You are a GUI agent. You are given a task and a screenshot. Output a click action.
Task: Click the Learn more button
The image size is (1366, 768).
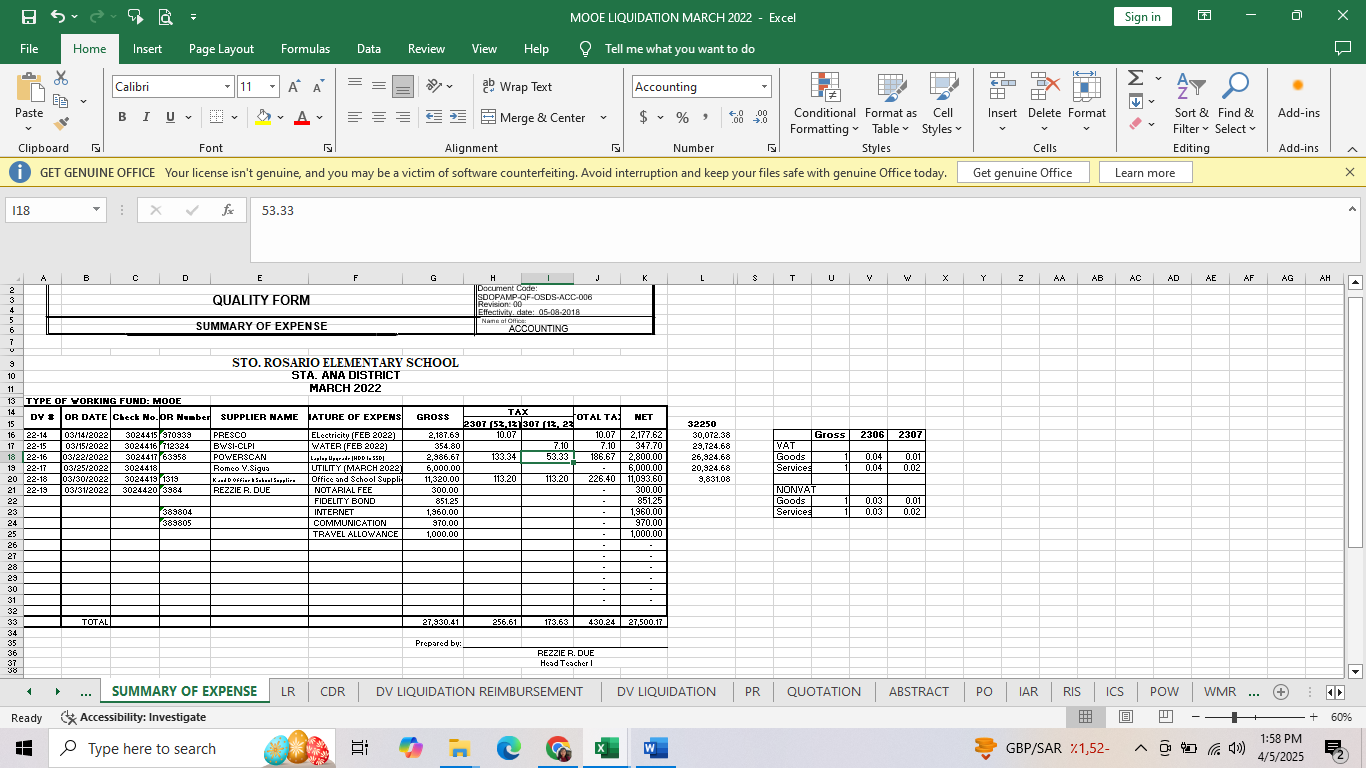pos(1144,173)
